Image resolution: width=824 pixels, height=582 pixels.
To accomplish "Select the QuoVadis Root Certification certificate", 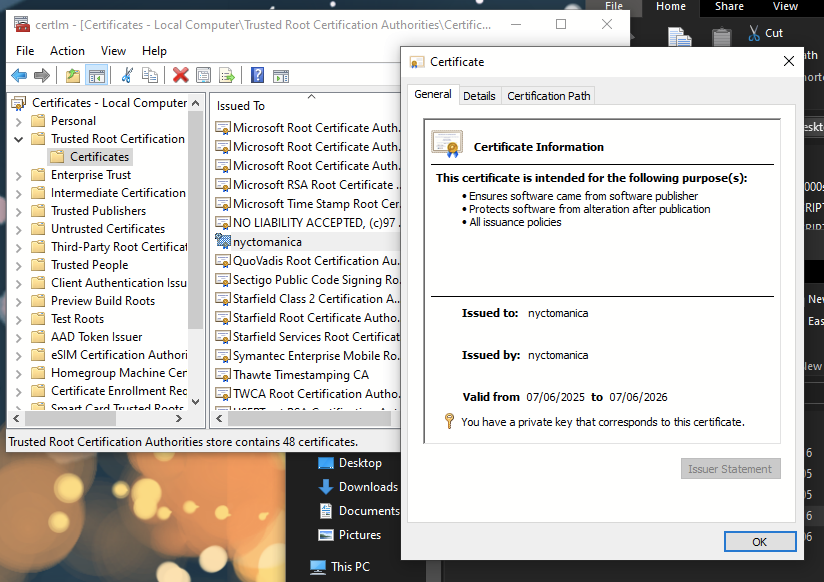I will pos(308,261).
